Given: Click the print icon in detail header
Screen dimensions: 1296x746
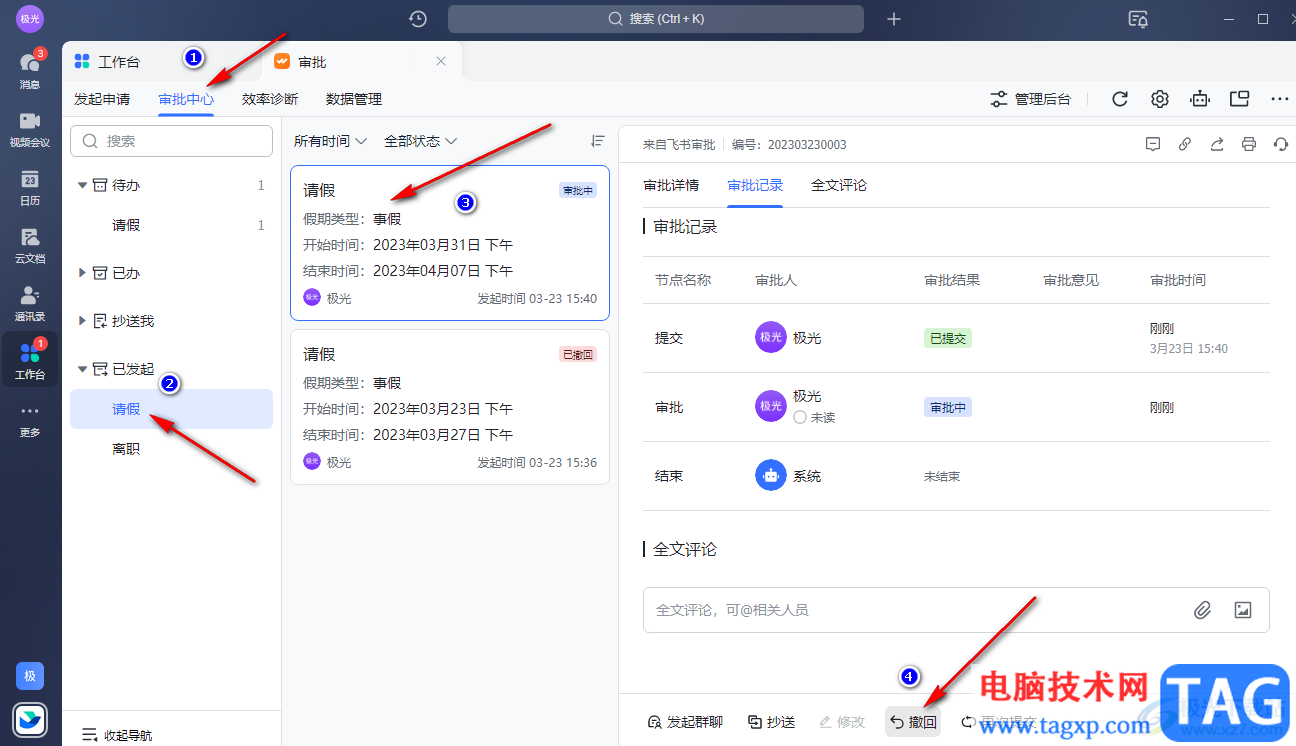Looking at the screenshot, I should (1249, 144).
